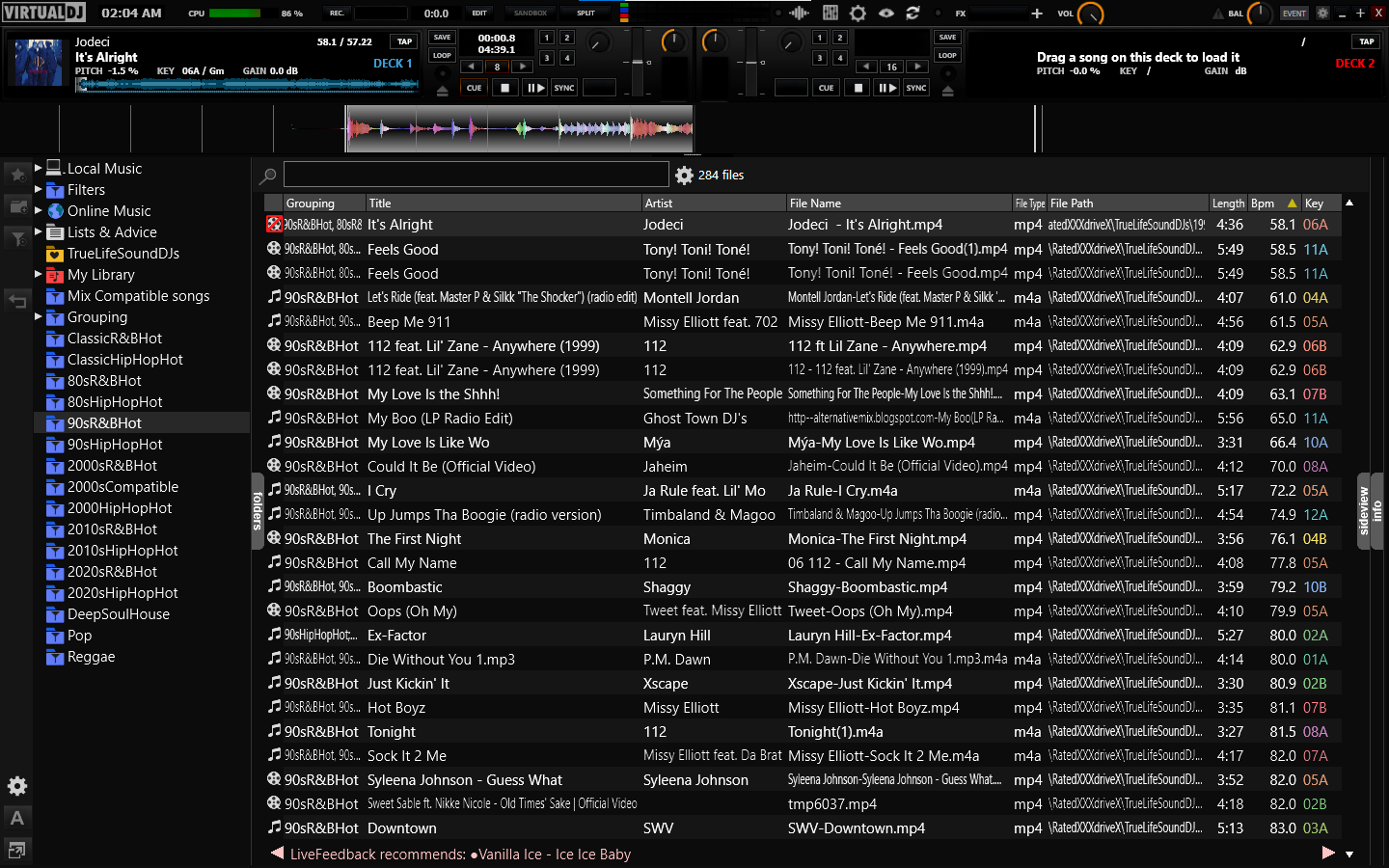Expand the Local Music tree node
The width and height of the screenshot is (1389, 868).
pos(39,168)
